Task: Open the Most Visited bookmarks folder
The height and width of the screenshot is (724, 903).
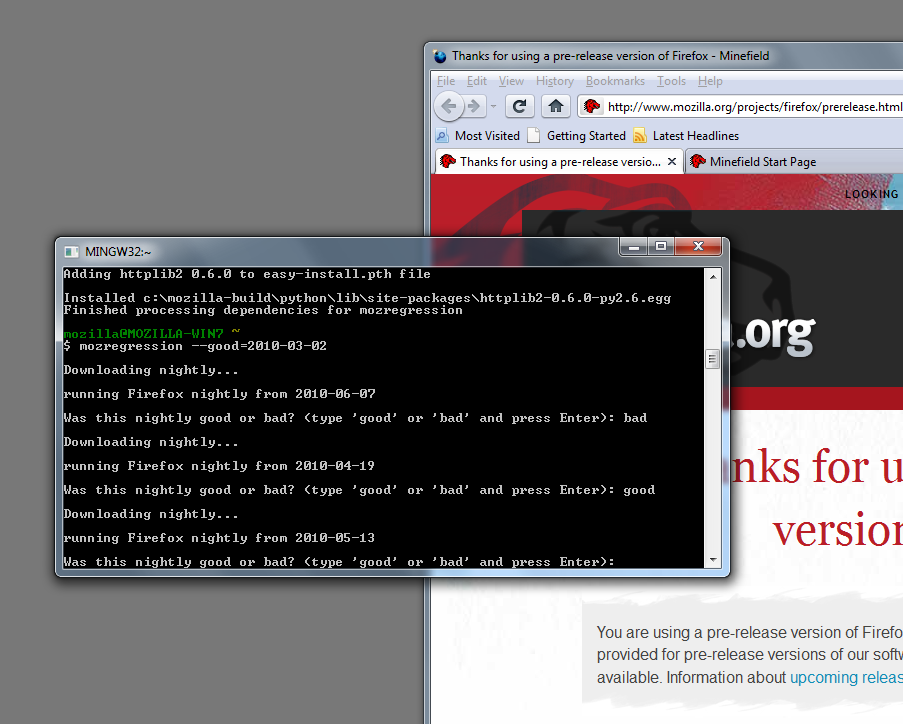Action: point(477,136)
